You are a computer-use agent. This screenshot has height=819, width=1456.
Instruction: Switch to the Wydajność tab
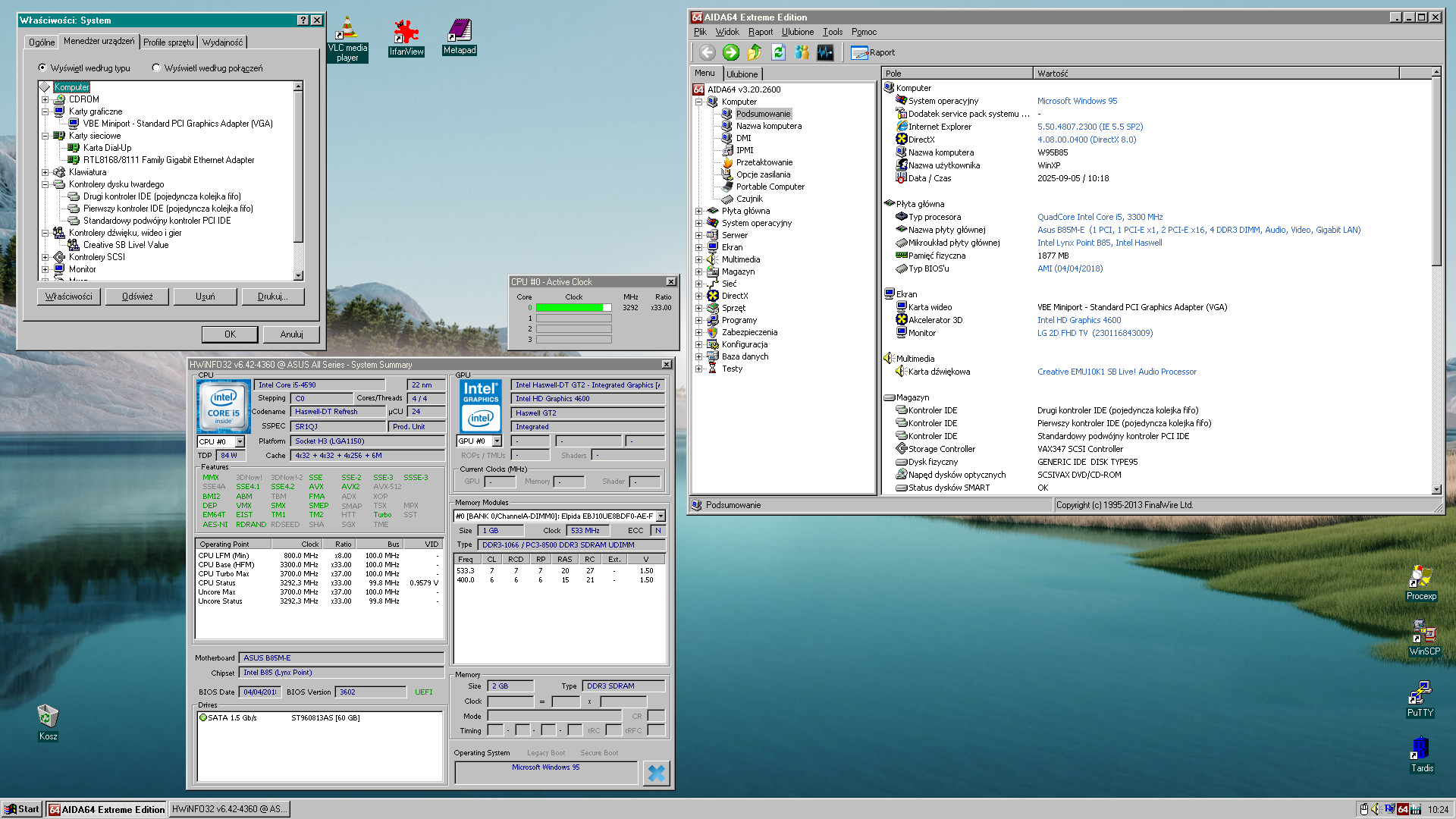223,42
